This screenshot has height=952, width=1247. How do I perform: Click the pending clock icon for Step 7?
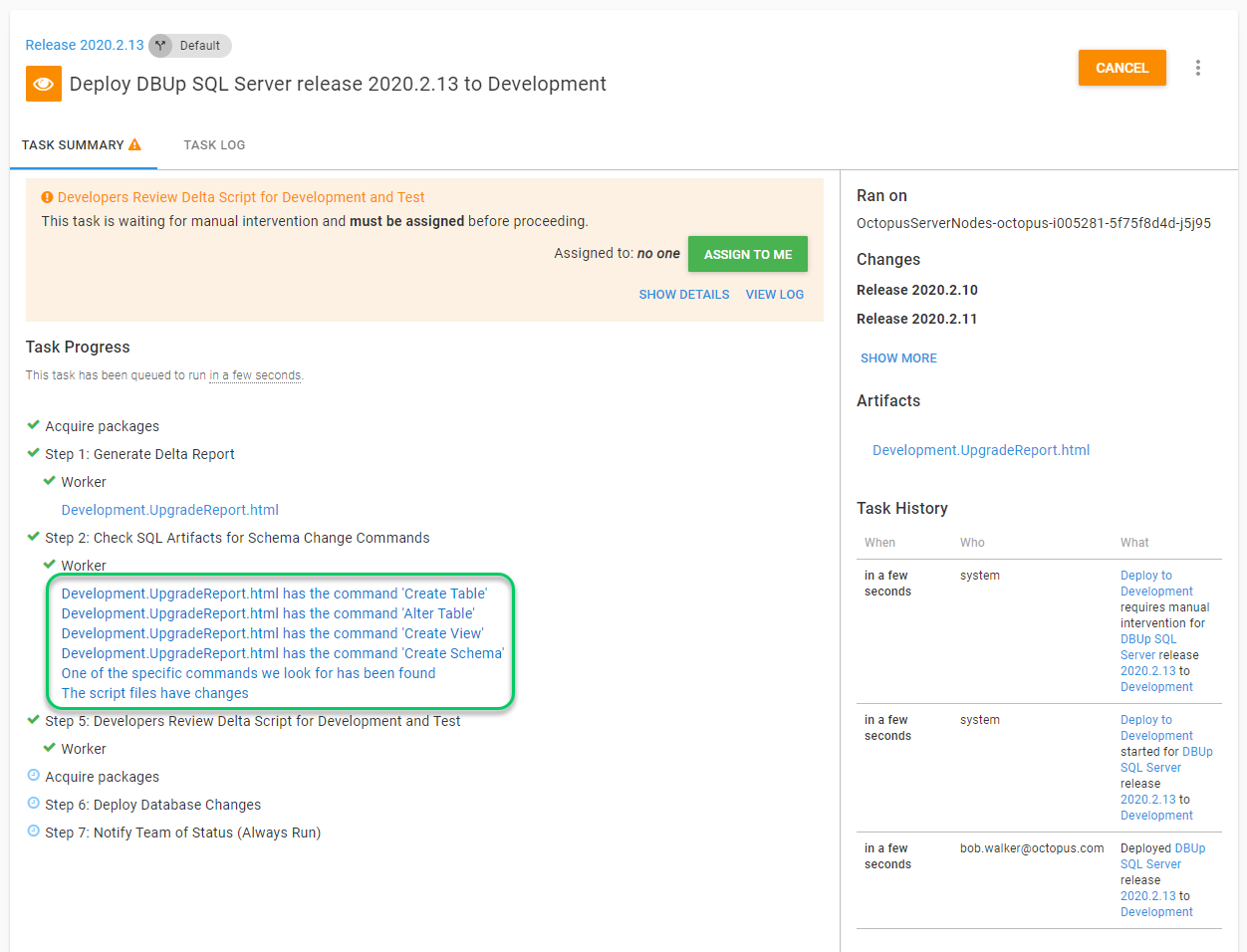(x=33, y=832)
